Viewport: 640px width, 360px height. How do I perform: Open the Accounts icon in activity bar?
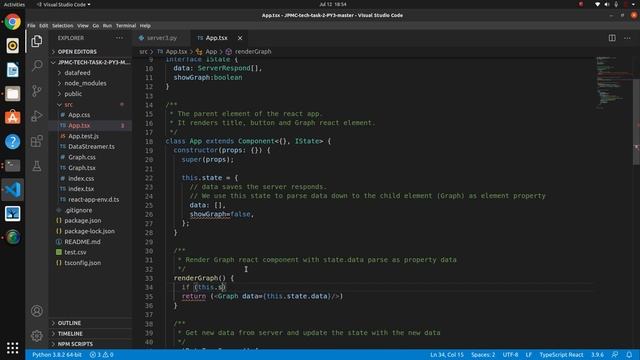point(37,311)
